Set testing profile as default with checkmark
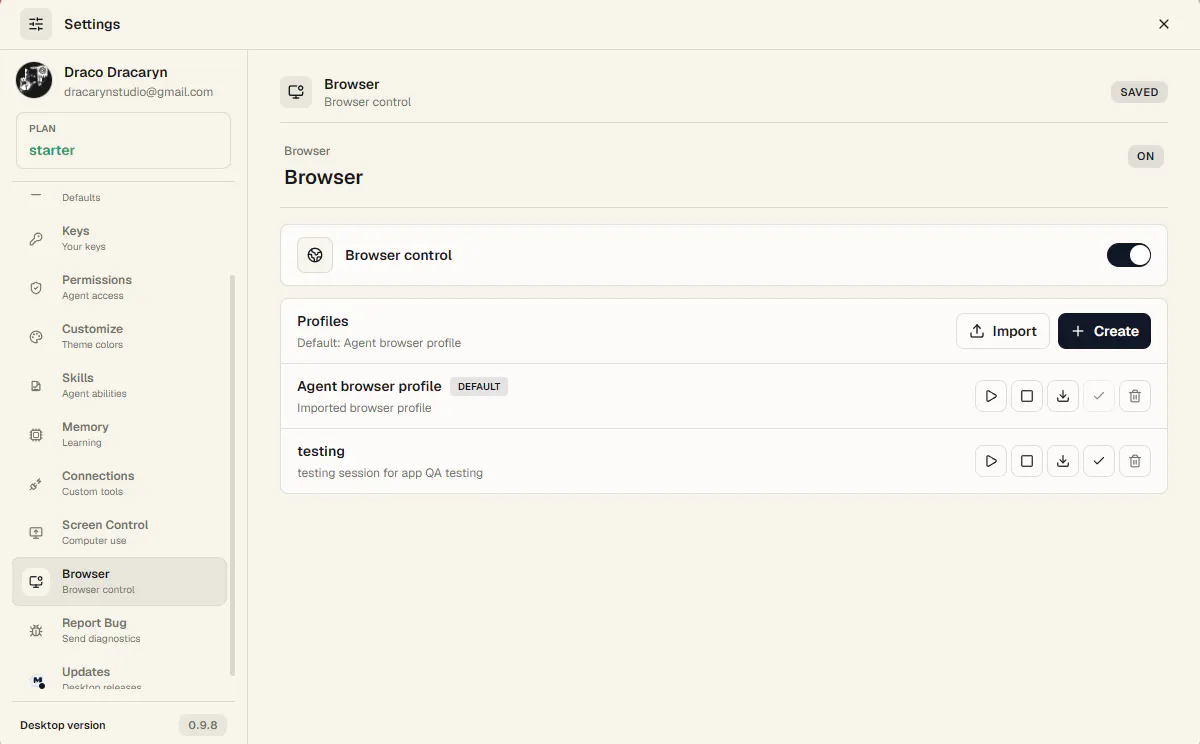Image resolution: width=1200 pixels, height=744 pixels. point(1099,461)
